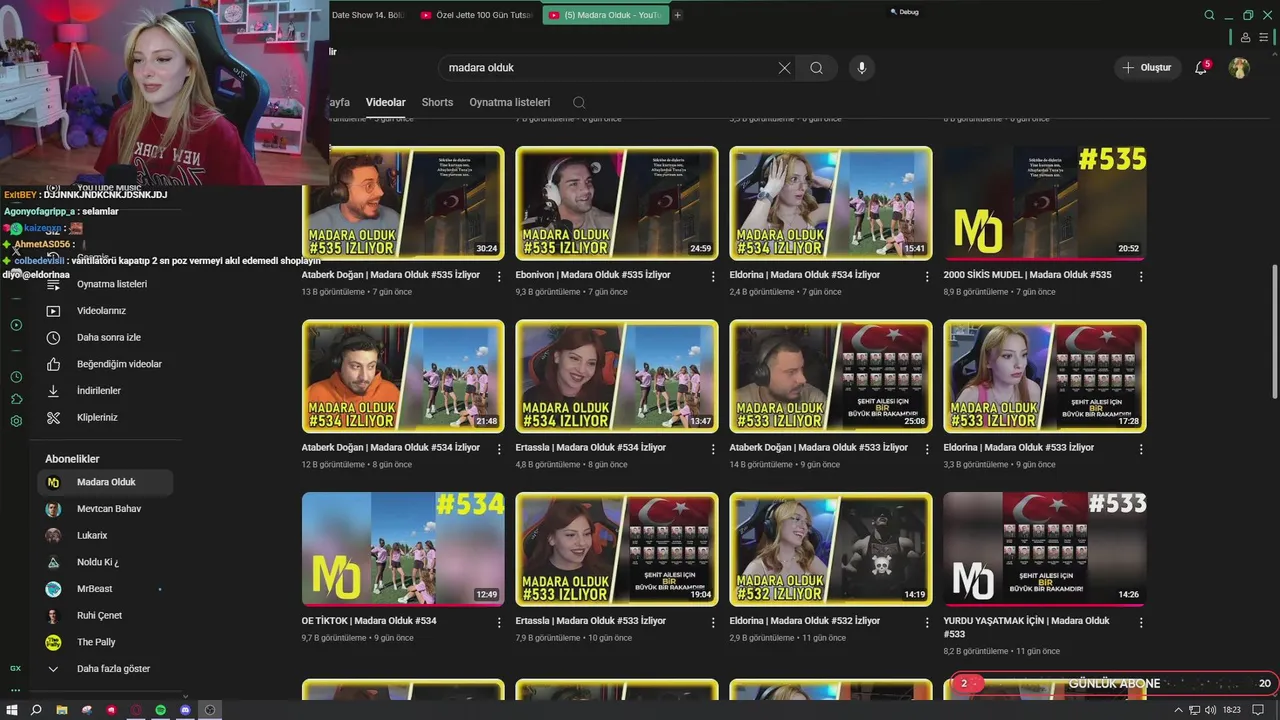Open video title Ertassla | Madara Olduk #533 İzliyor
This screenshot has height=720, width=1280.
(591, 621)
